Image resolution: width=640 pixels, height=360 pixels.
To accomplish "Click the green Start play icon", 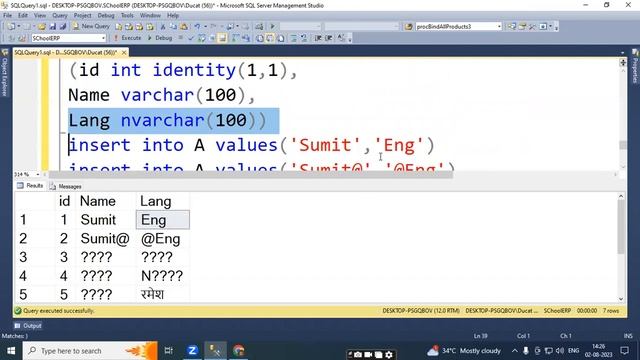I will pos(272,27).
